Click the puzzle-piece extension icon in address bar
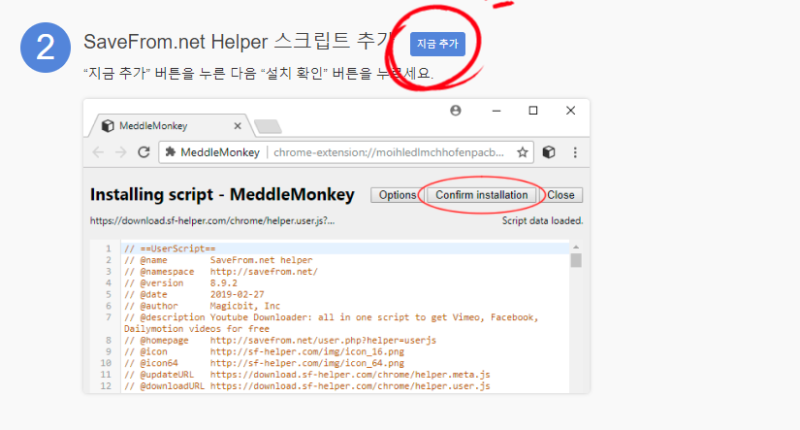The width and height of the screenshot is (800, 430). coord(170,152)
